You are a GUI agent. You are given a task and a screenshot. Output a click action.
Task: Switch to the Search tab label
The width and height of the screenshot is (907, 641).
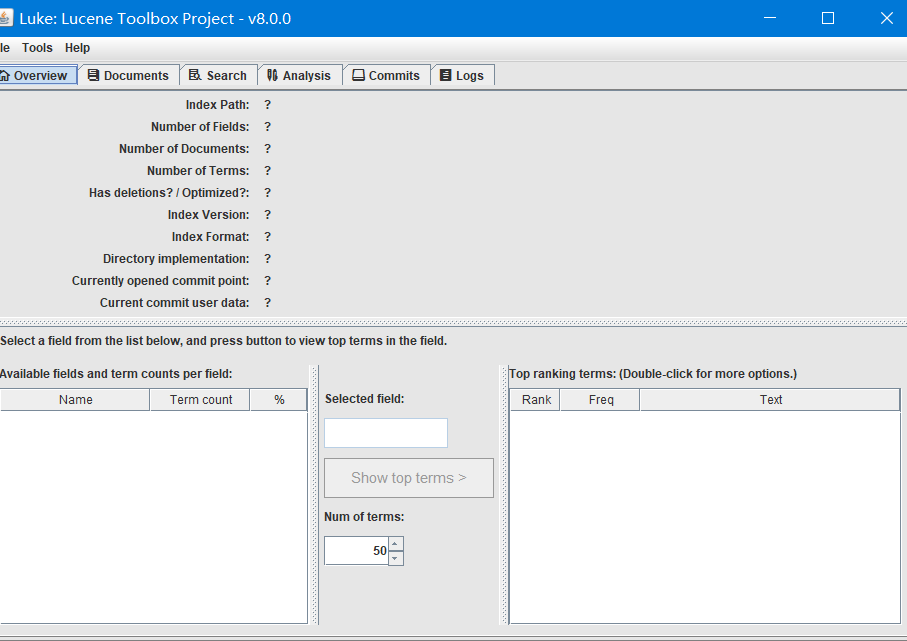[x=226, y=76]
